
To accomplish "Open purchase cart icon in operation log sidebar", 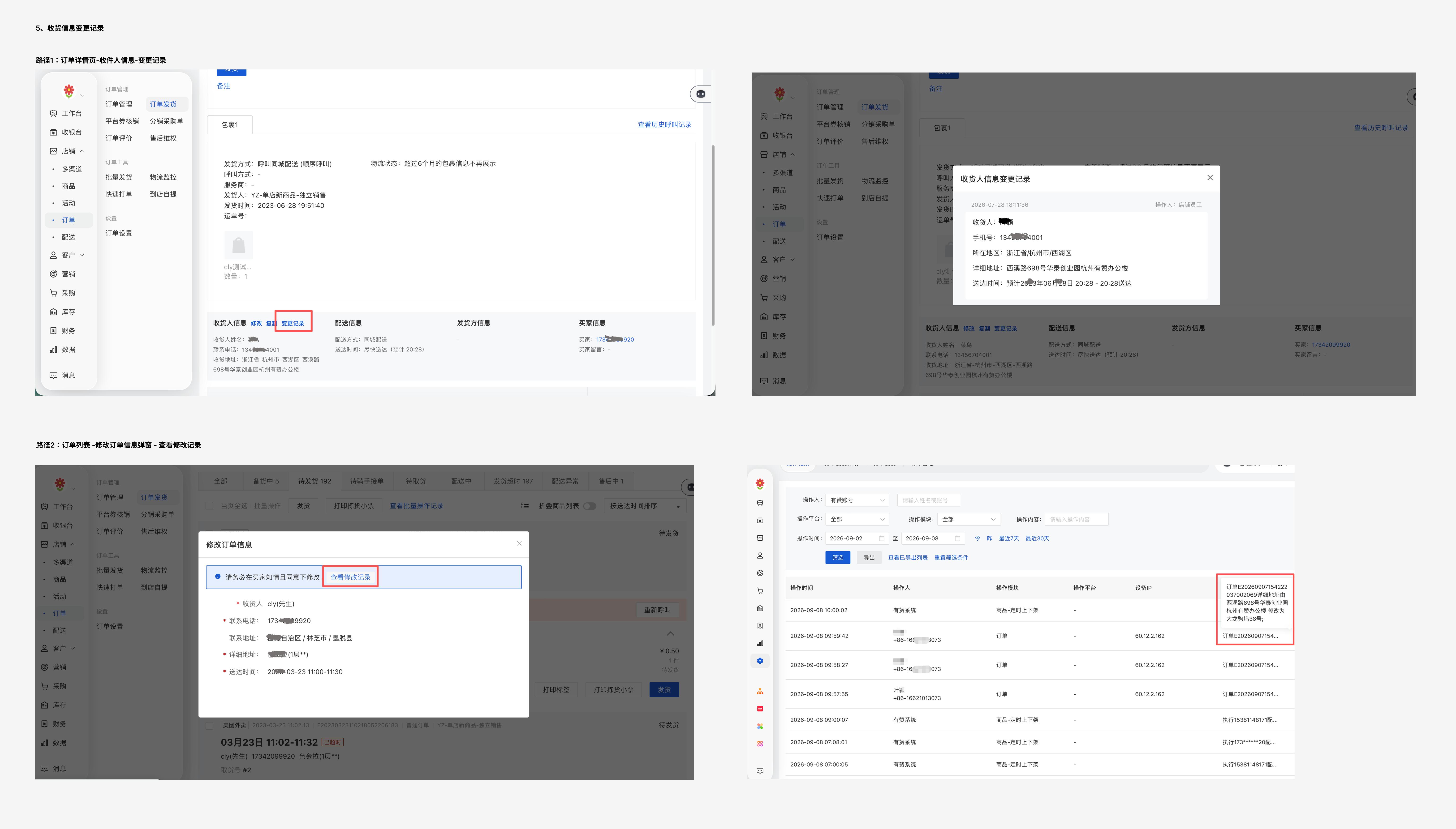I will (760, 591).
